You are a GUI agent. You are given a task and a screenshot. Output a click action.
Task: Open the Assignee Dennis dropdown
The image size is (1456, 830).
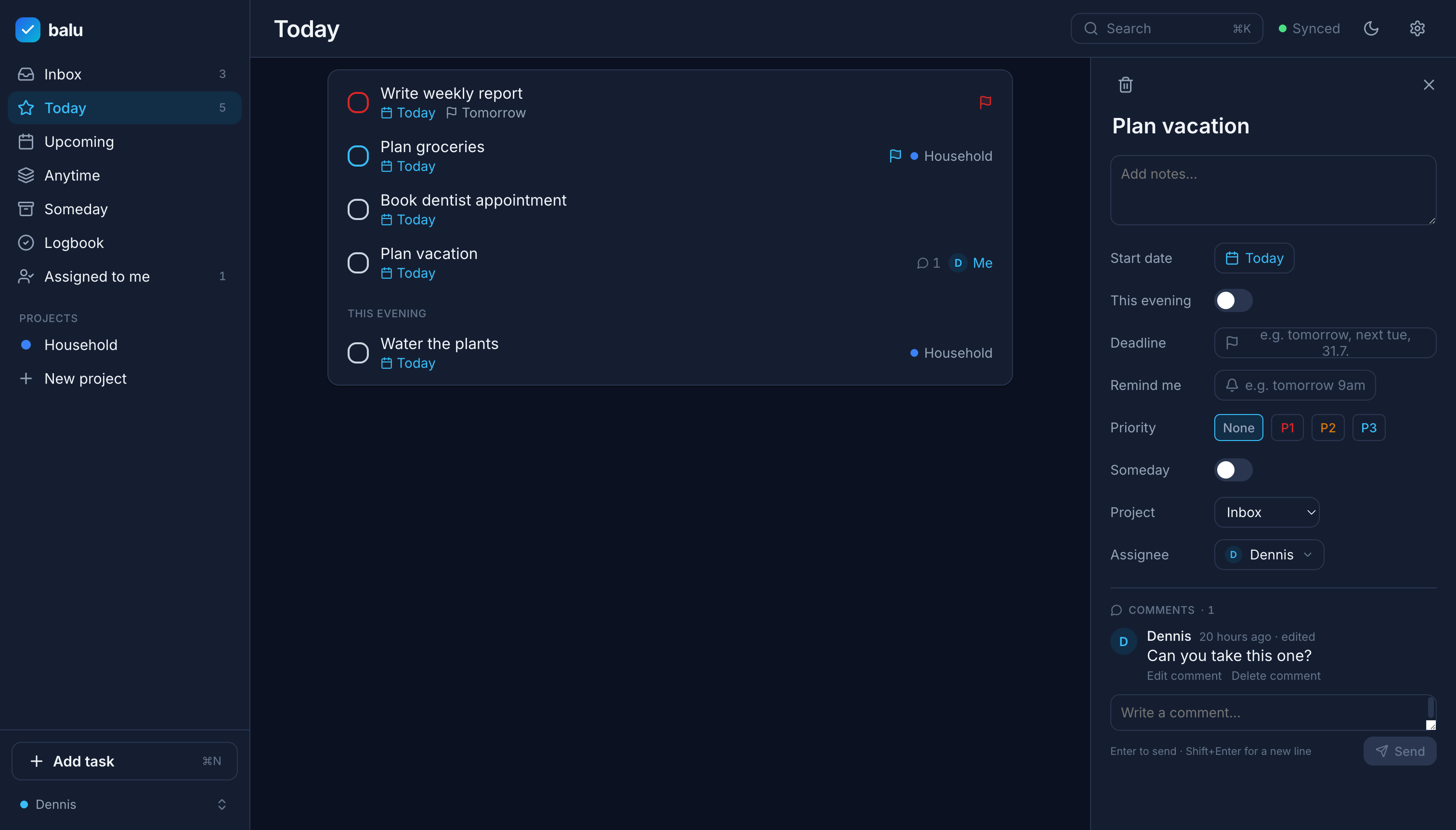coord(1269,555)
